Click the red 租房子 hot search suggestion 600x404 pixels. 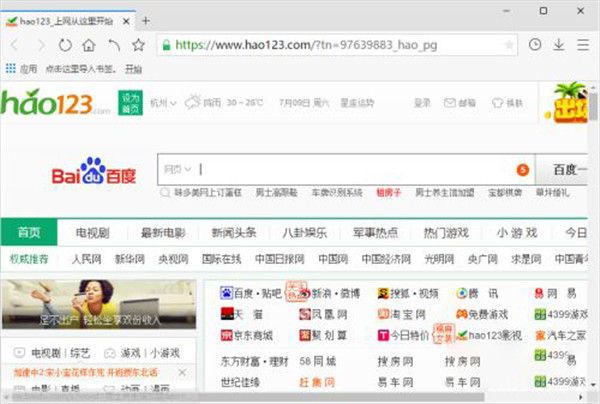[388, 192]
